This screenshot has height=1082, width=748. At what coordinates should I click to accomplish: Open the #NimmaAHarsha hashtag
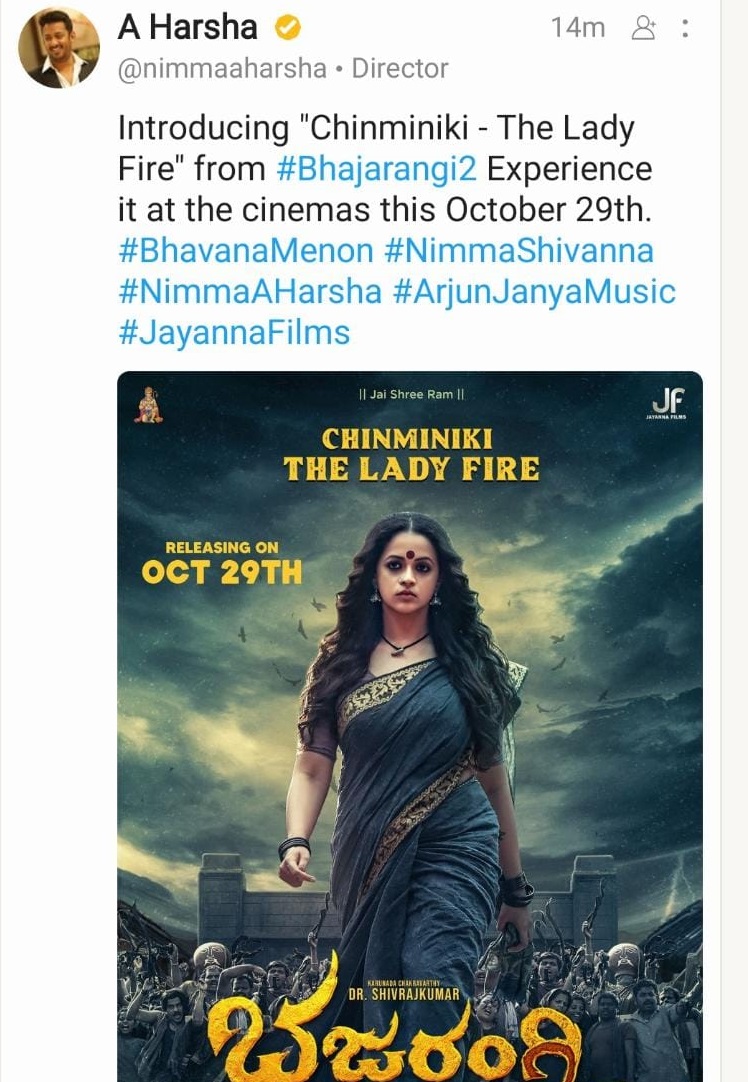[x=250, y=291]
